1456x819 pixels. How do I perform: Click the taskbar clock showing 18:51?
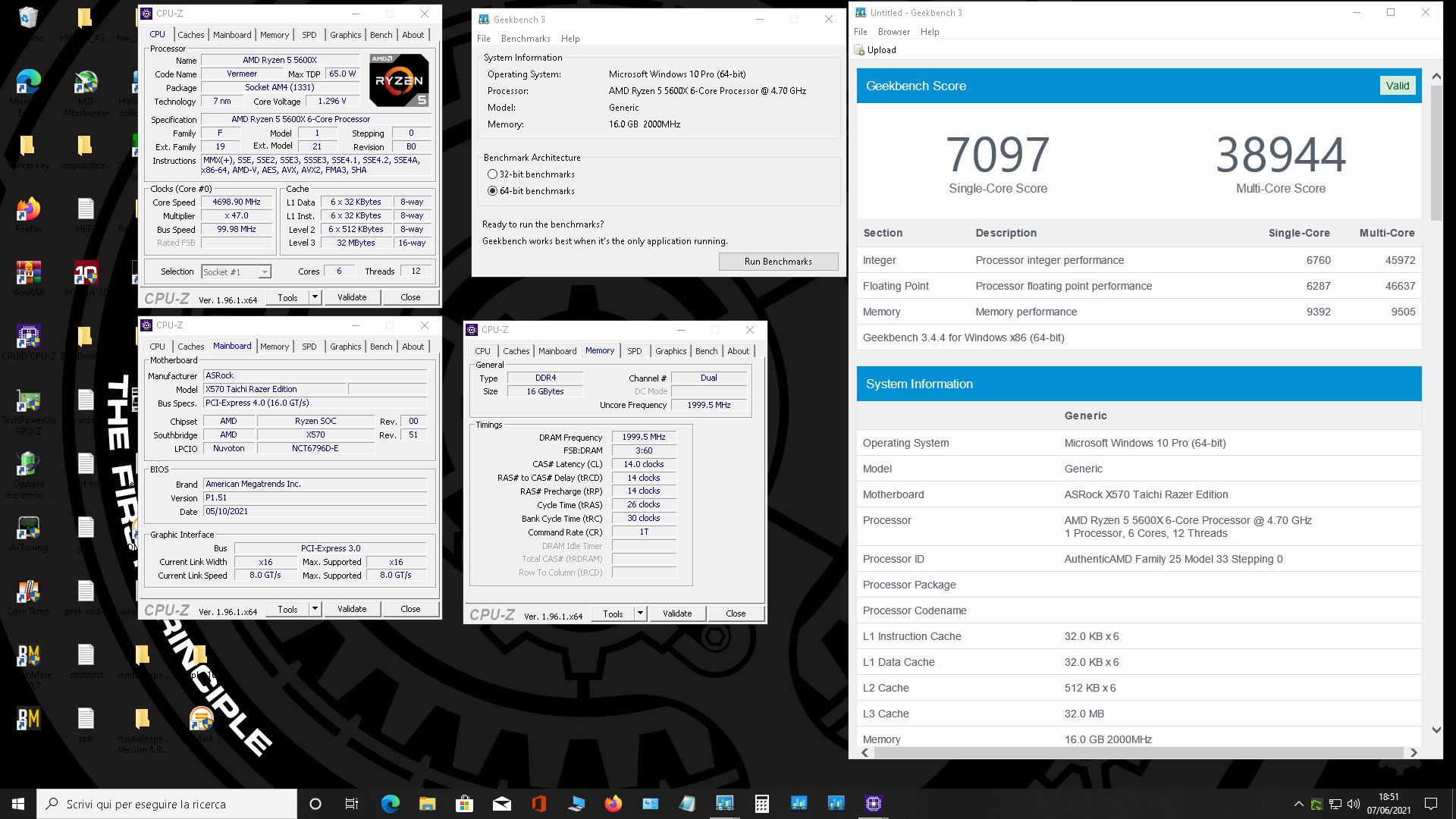click(1389, 804)
